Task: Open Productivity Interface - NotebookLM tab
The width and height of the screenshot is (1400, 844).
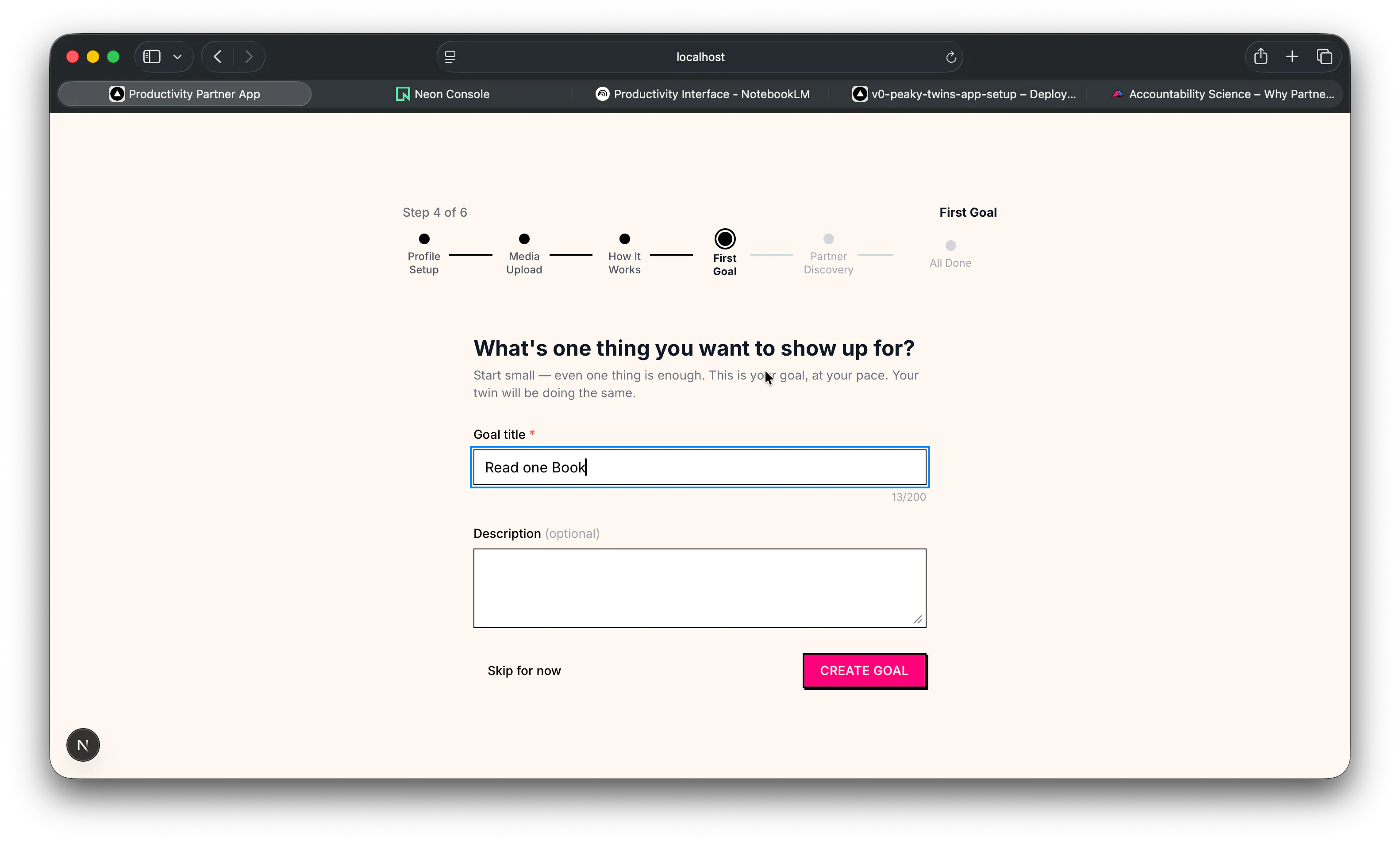Action: point(702,94)
